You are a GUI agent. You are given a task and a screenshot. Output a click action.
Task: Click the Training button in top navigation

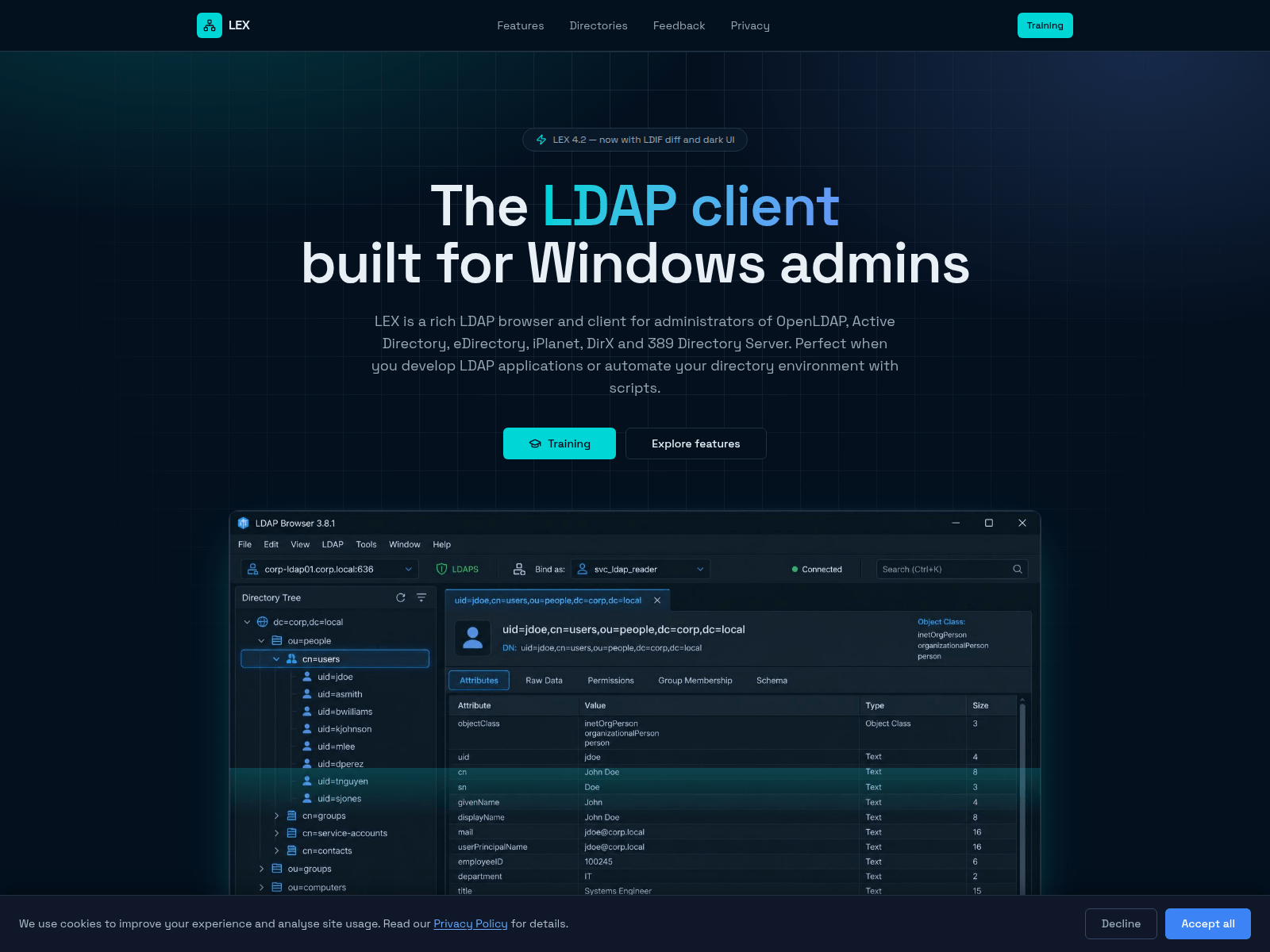tap(1045, 25)
